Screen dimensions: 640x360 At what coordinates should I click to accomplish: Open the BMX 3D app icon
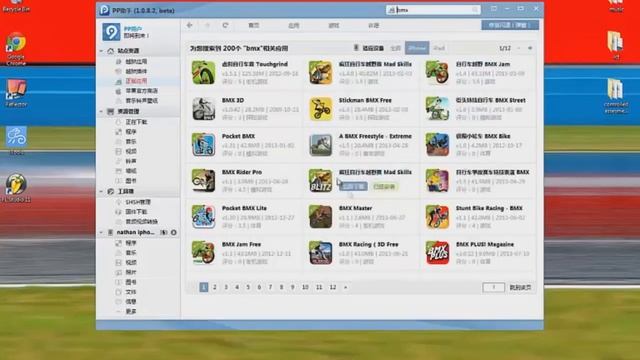pos(203,109)
